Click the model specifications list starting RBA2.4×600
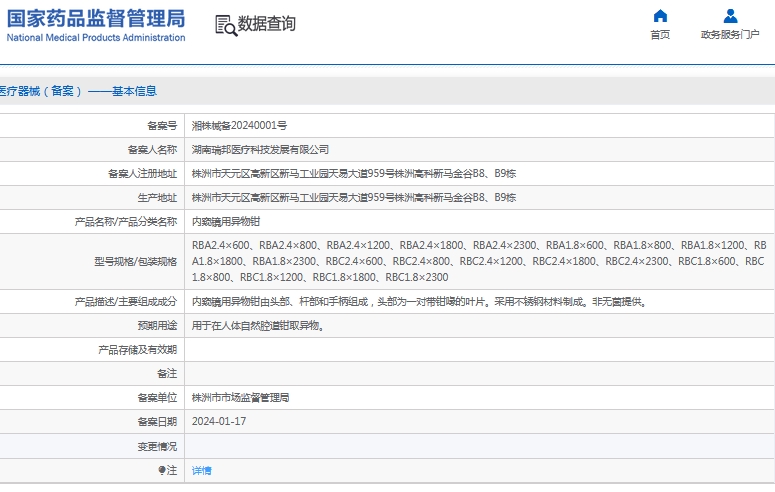This screenshot has width=775, height=492. [479, 261]
